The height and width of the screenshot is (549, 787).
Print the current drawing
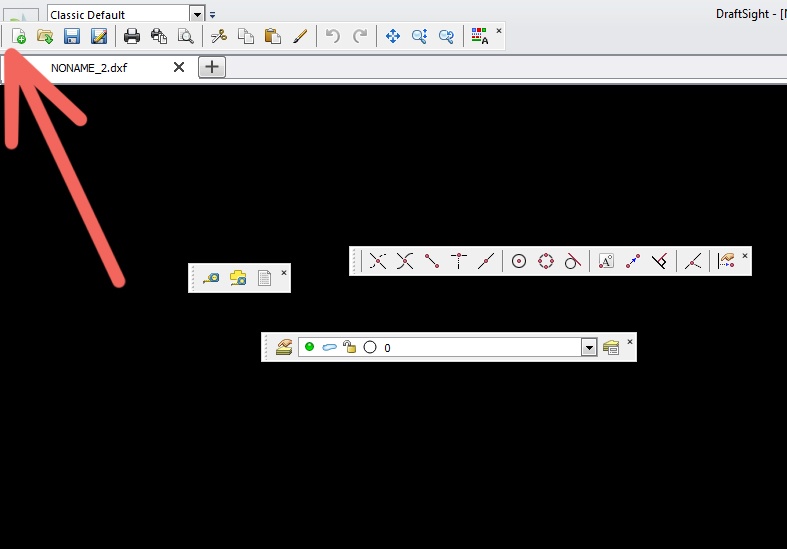point(132,36)
